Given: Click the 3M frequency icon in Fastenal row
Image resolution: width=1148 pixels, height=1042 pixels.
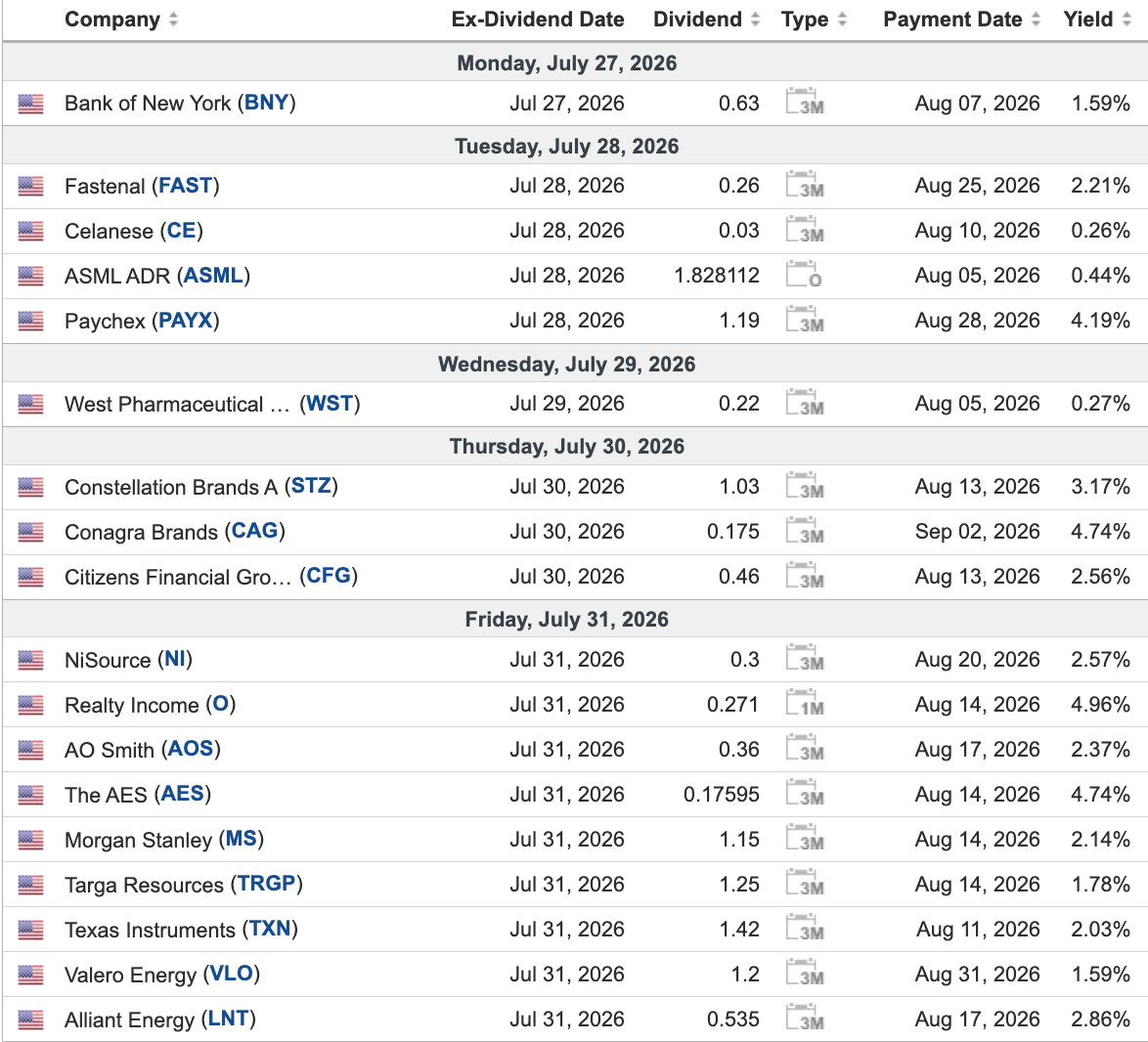Looking at the screenshot, I should (x=805, y=185).
